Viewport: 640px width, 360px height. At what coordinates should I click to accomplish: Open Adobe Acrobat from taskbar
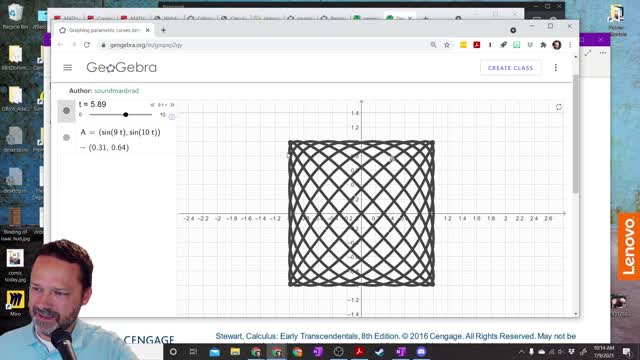click(x=359, y=351)
